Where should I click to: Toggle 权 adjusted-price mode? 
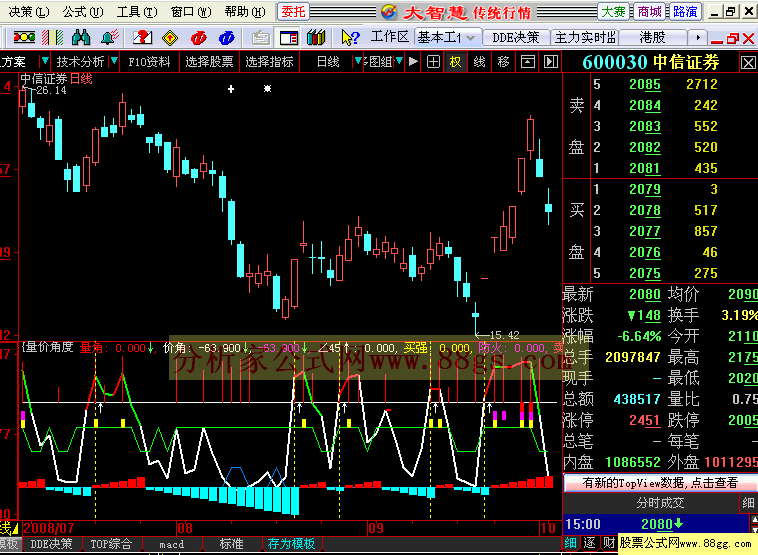455,61
